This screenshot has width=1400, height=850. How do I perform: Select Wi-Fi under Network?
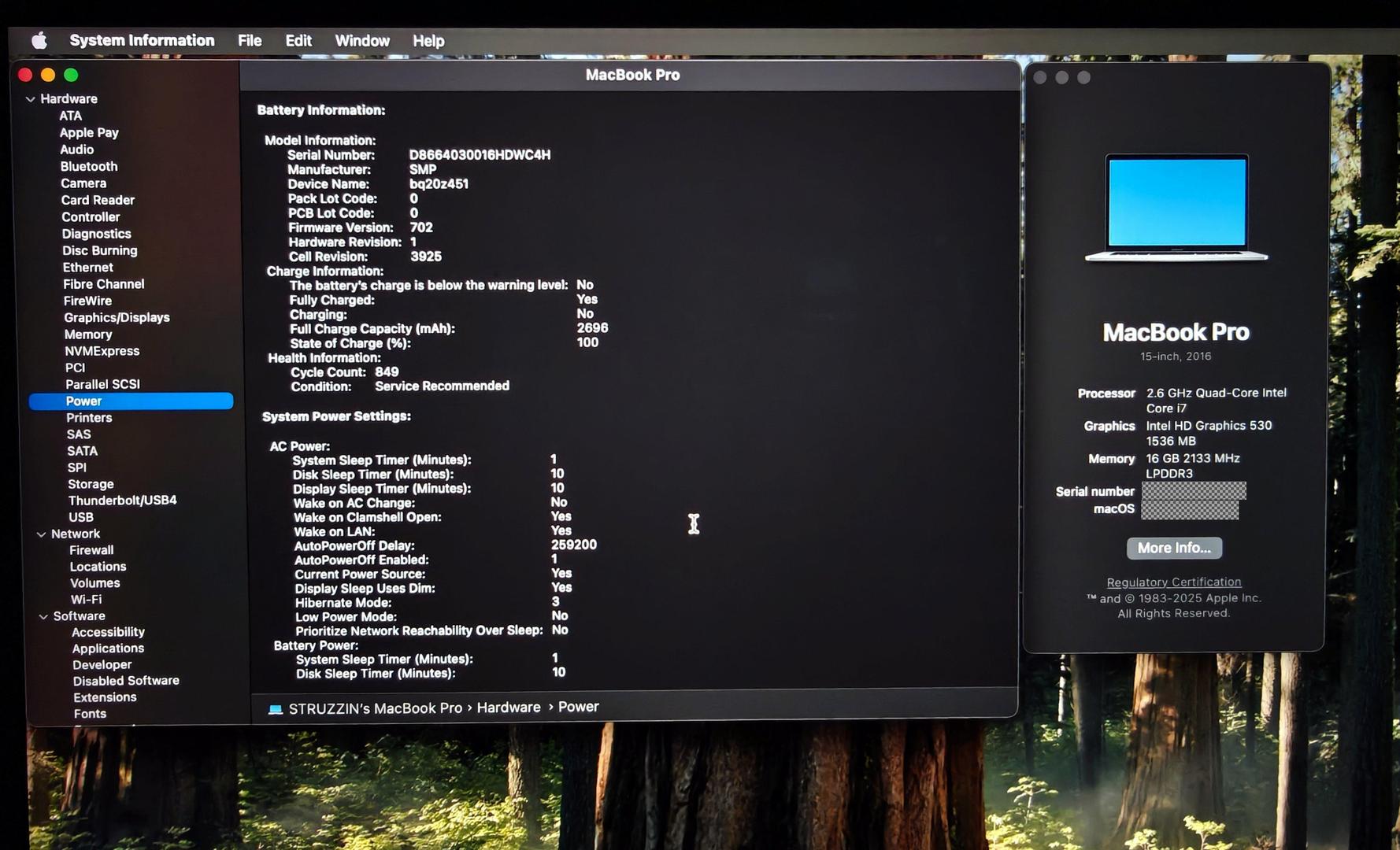pos(86,600)
